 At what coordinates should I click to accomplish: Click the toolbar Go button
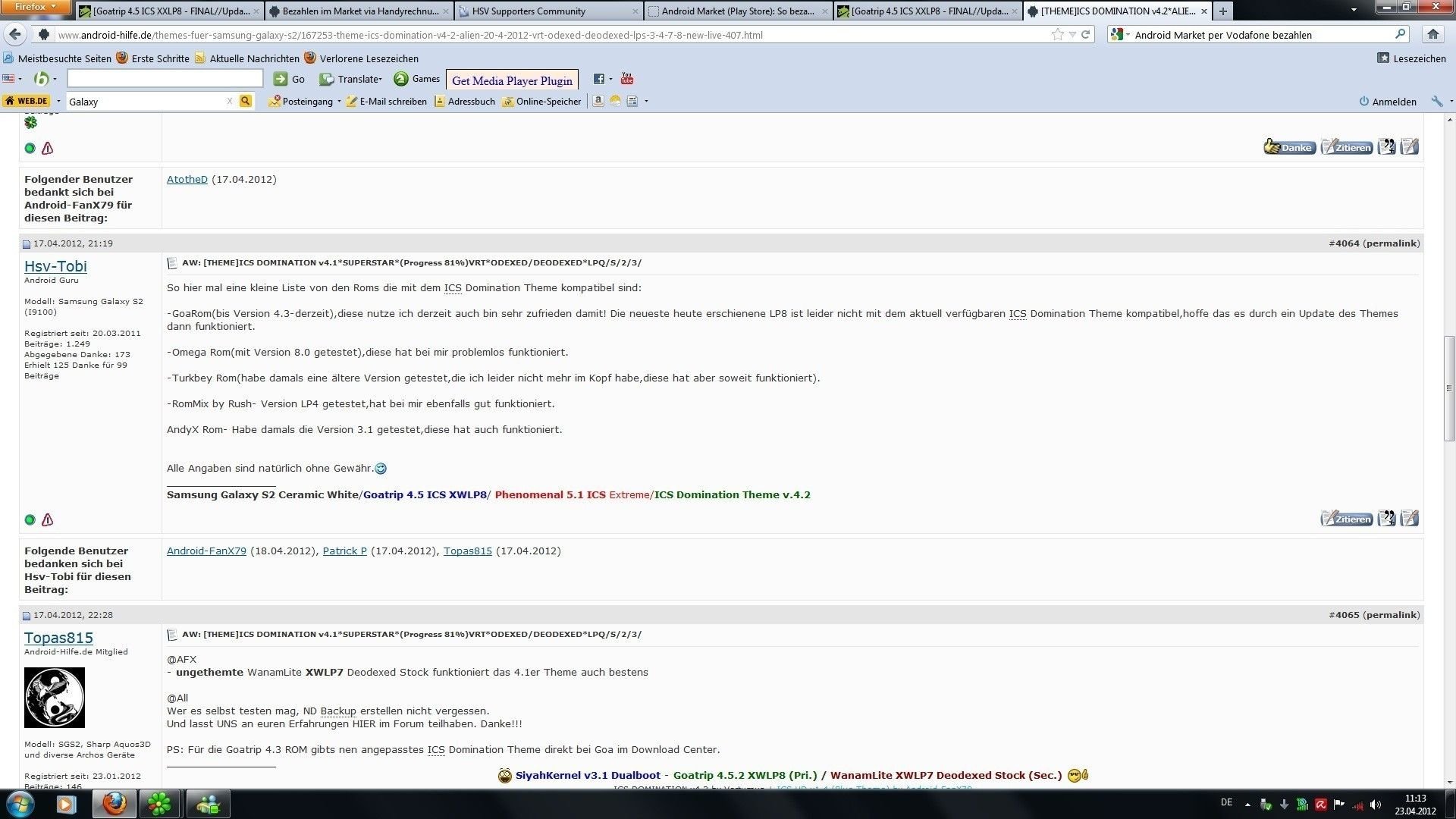[289, 79]
